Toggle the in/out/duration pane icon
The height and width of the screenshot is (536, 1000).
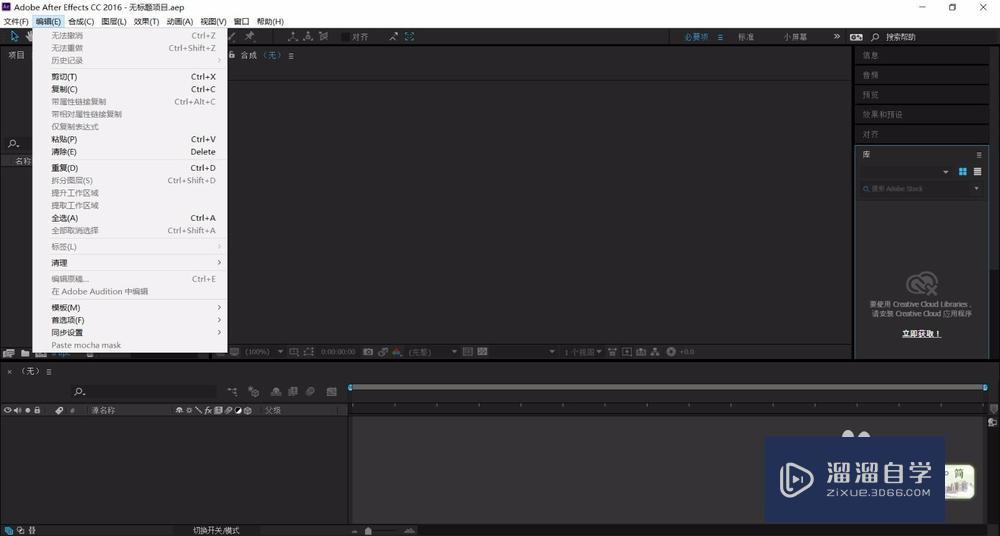(x=32, y=530)
